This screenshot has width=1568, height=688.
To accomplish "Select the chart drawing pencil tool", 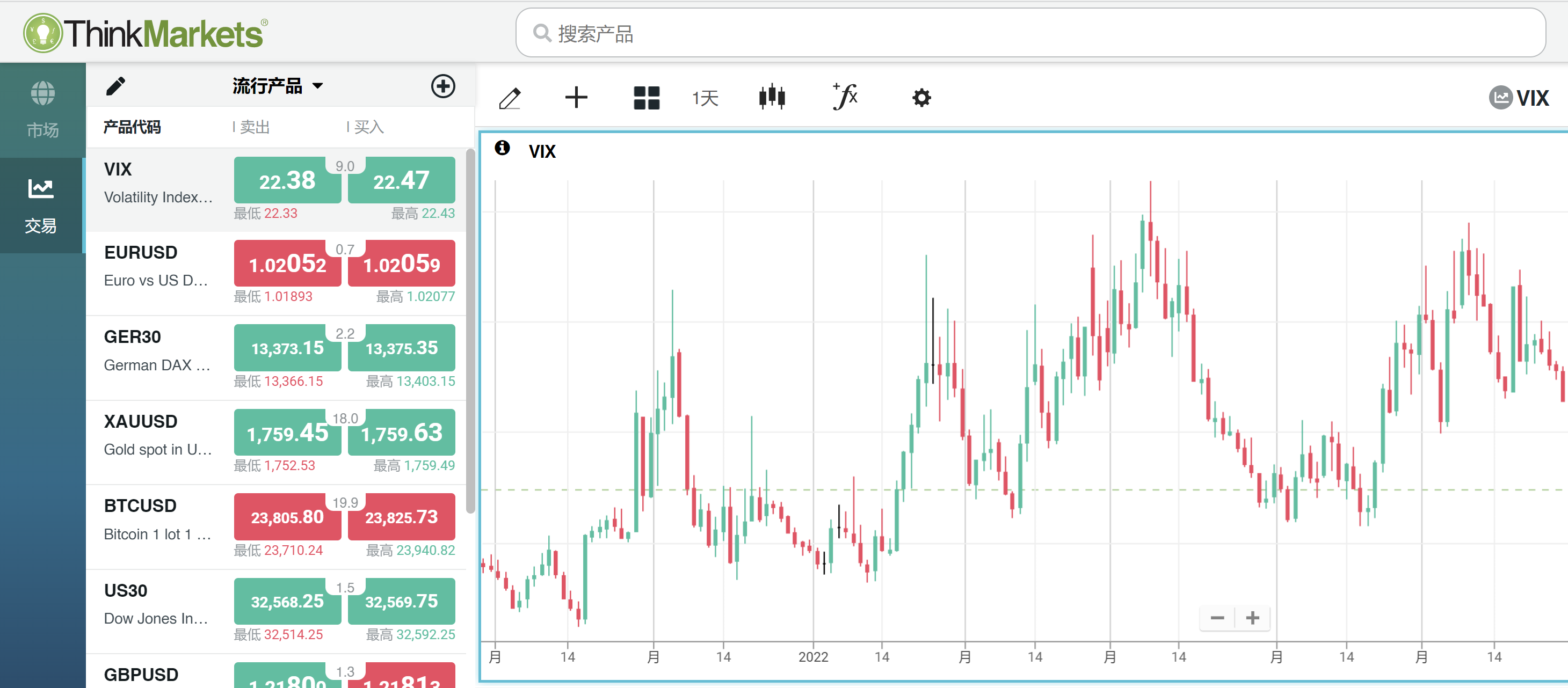I will pos(510,98).
